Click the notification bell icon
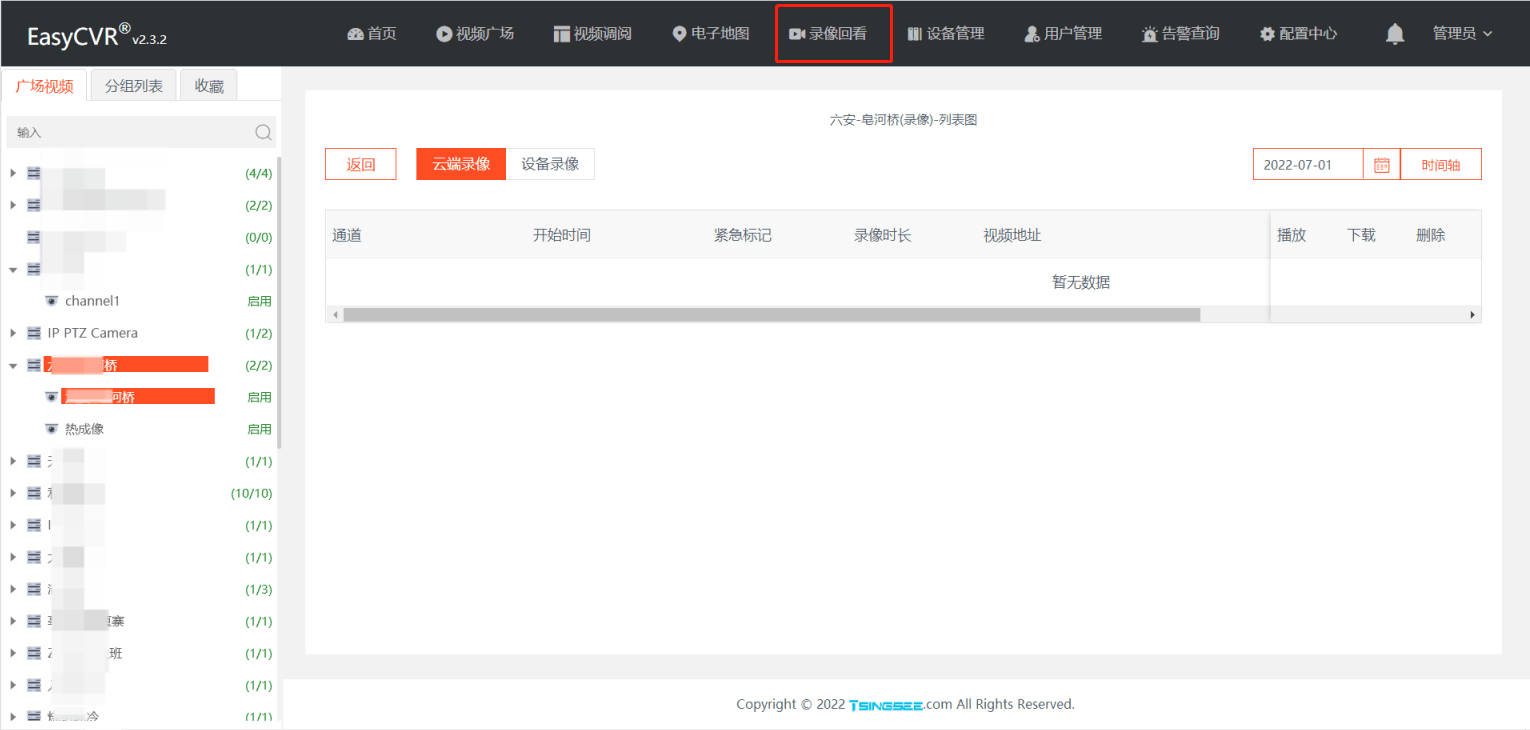Screen dimensions: 1530x730 click(1395, 34)
